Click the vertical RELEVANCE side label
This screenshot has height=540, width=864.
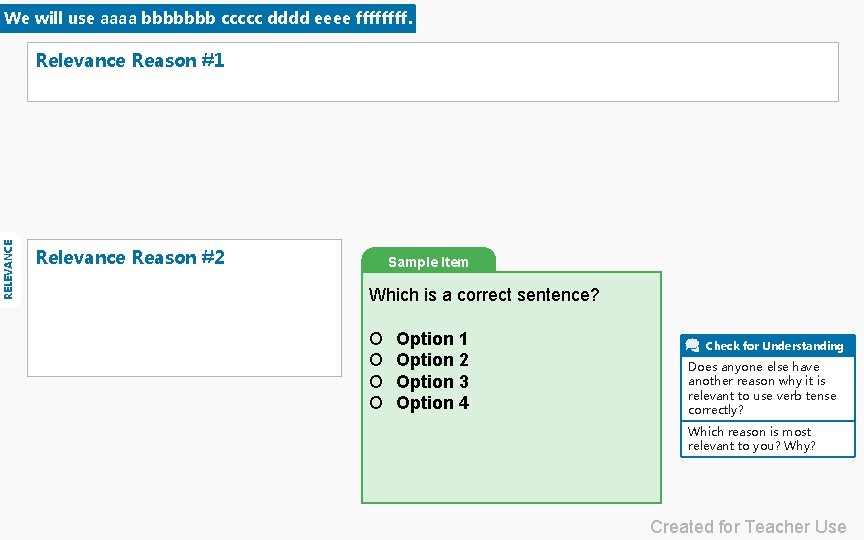pos(8,268)
